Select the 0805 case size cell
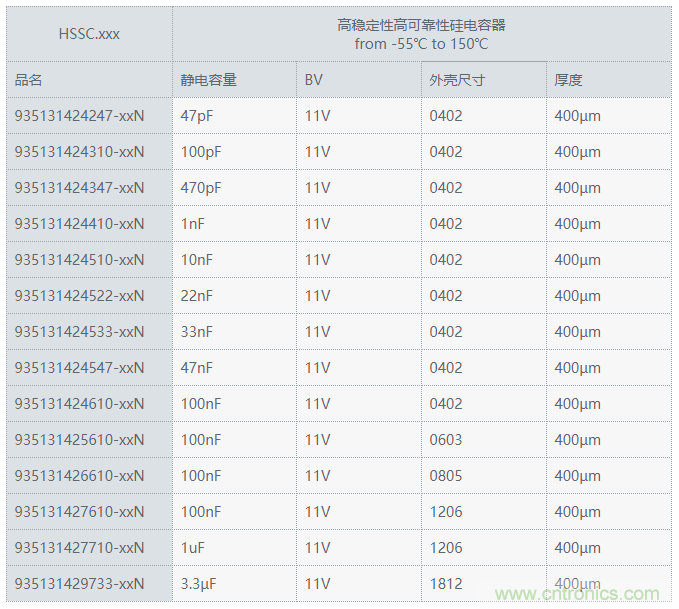Image resolution: width=679 pixels, height=609 pixels. [446, 476]
